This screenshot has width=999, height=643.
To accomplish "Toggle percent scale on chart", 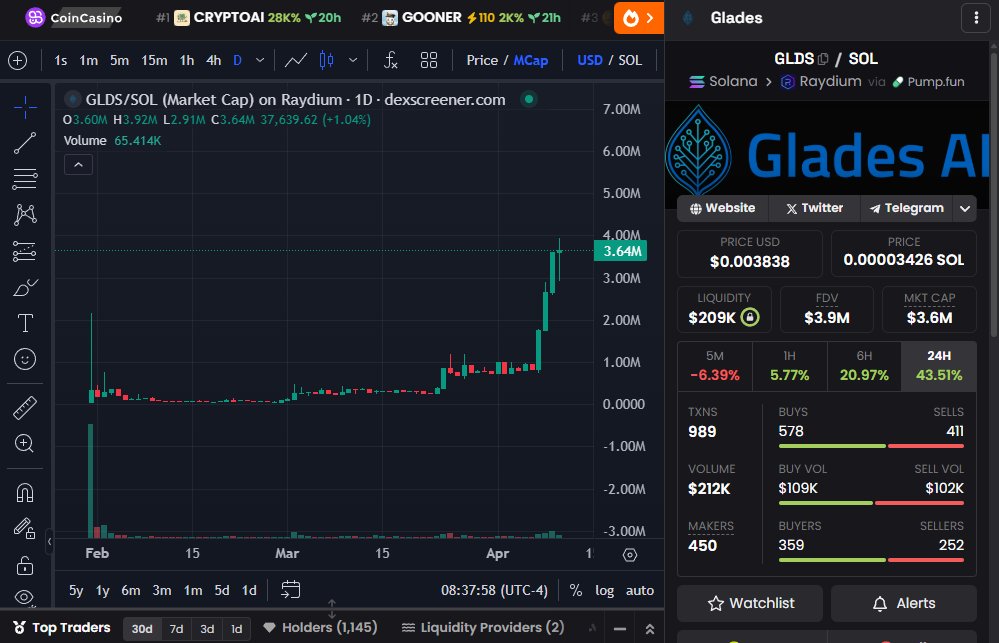I will click(x=576, y=591).
